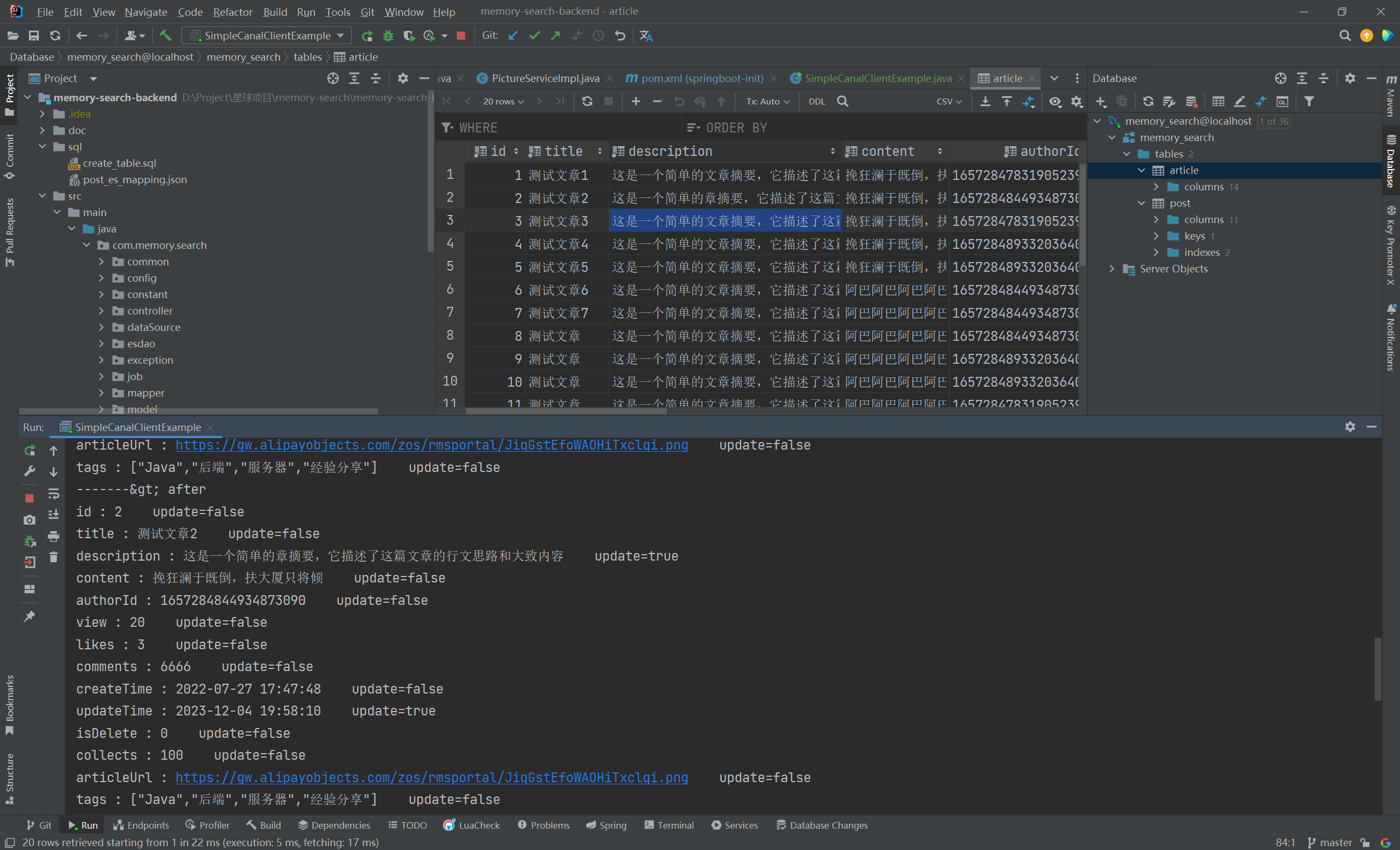
Task: Open Search Everywhere magnifier icon
Action: pyautogui.click(x=1344, y=35)
